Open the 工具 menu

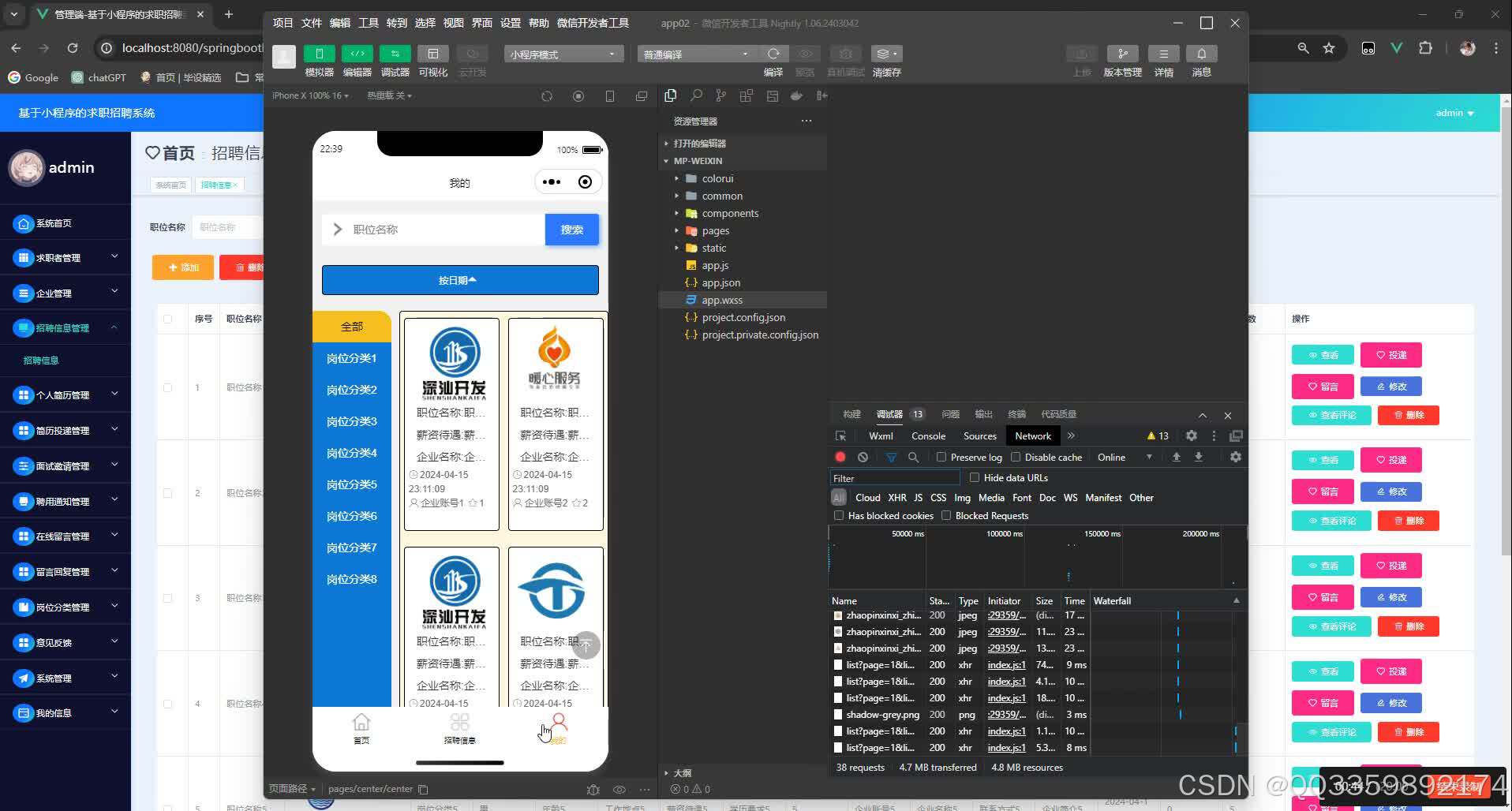tap(368, 23)
